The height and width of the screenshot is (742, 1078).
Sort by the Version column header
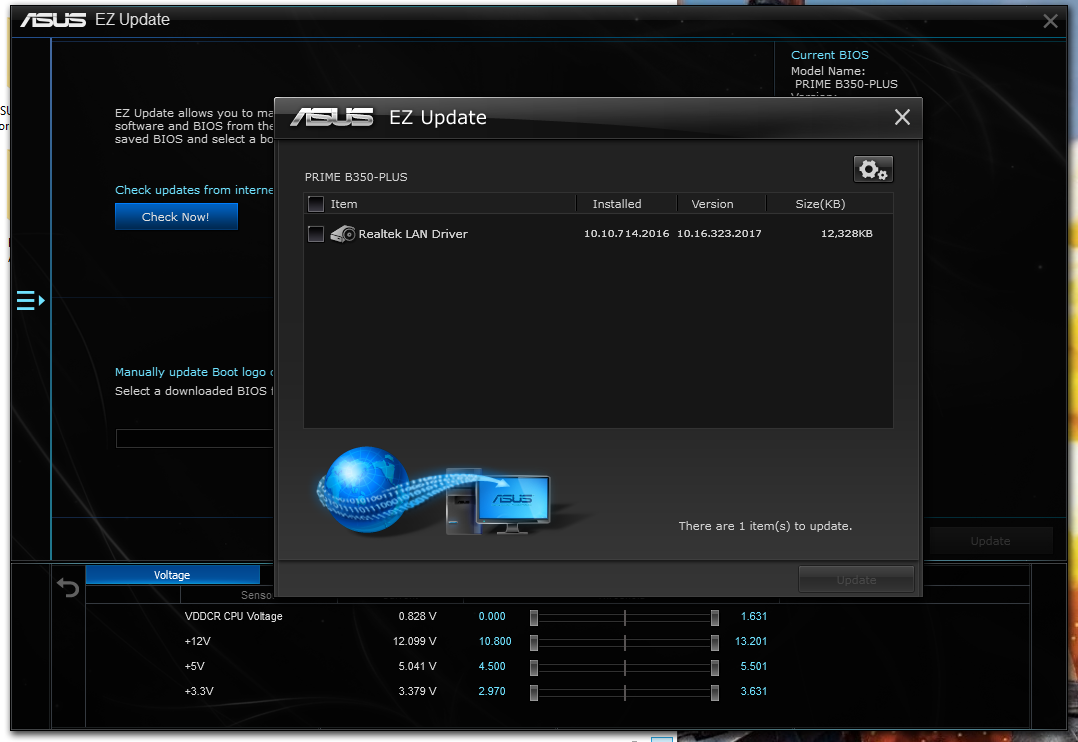(x=712, y=204)
